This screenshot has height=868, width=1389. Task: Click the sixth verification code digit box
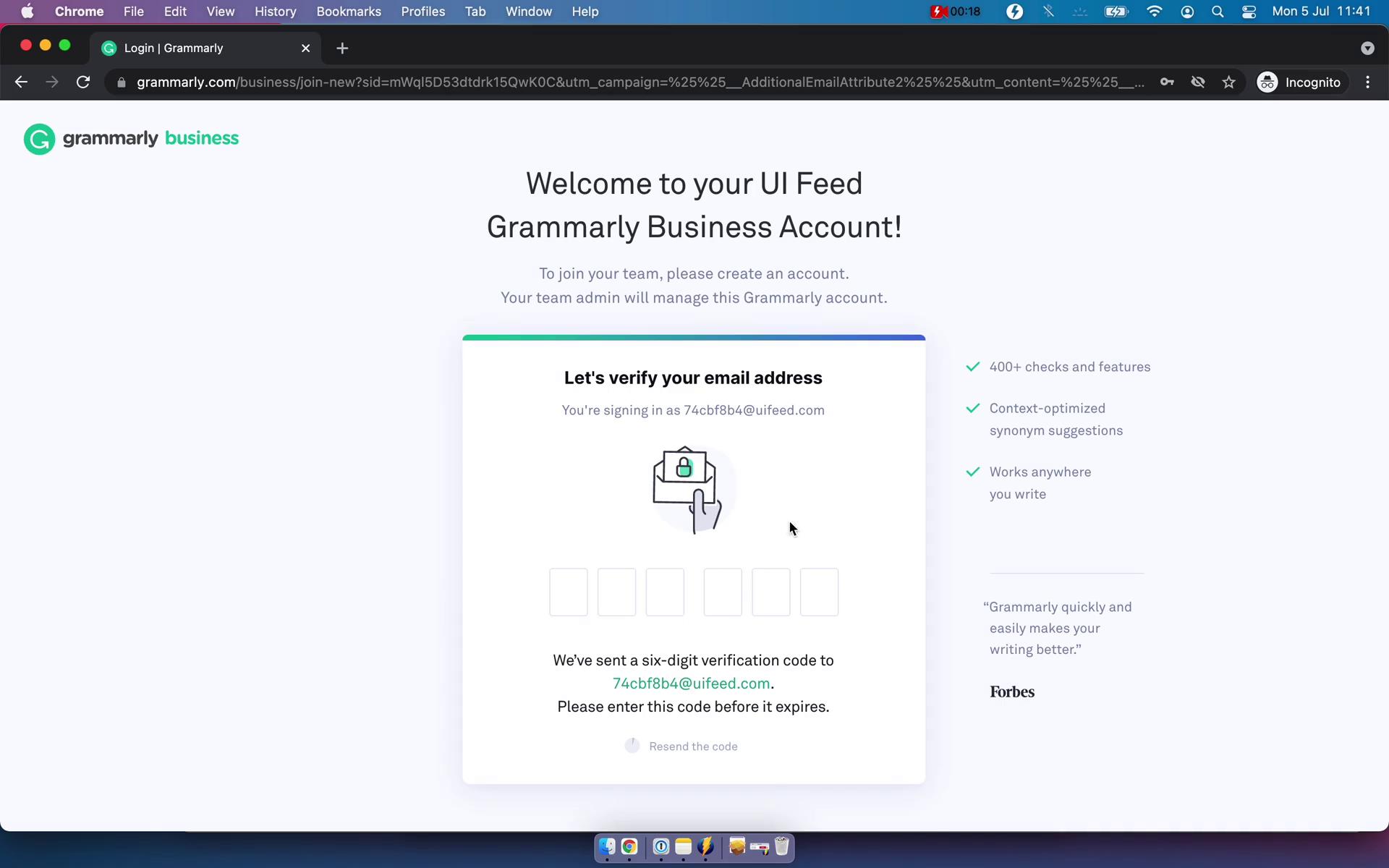click(820, 592)
